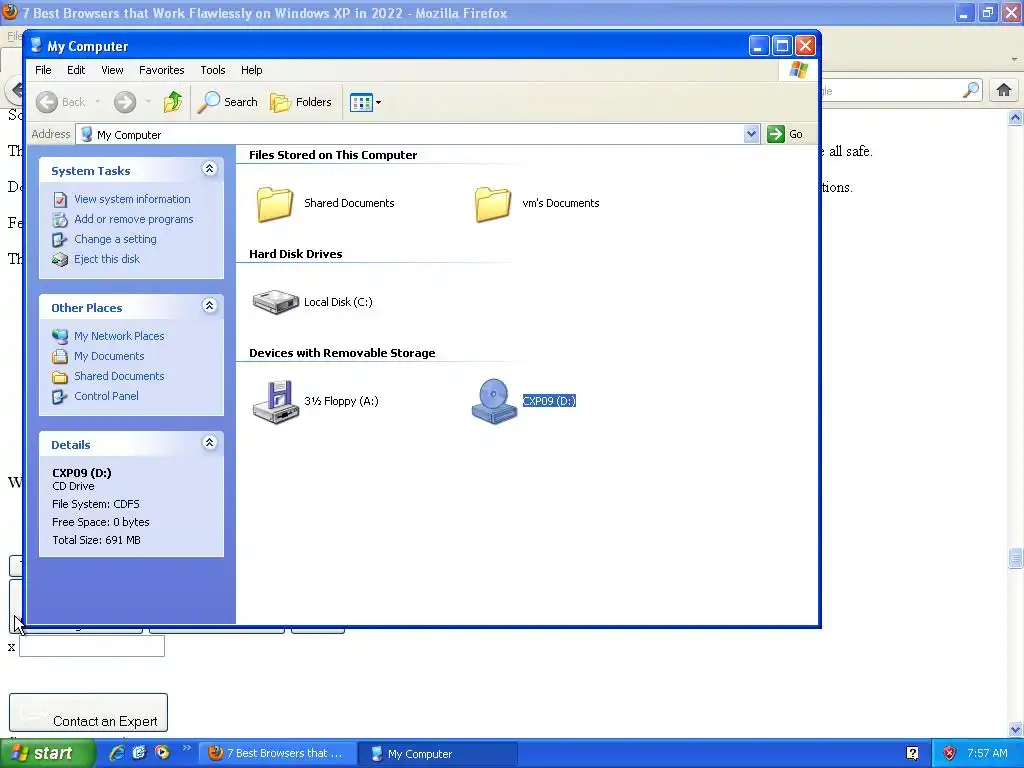Select the Shared Documents folder icon
The width and height of the screenshot is (1024, 768).
[274, 204]
